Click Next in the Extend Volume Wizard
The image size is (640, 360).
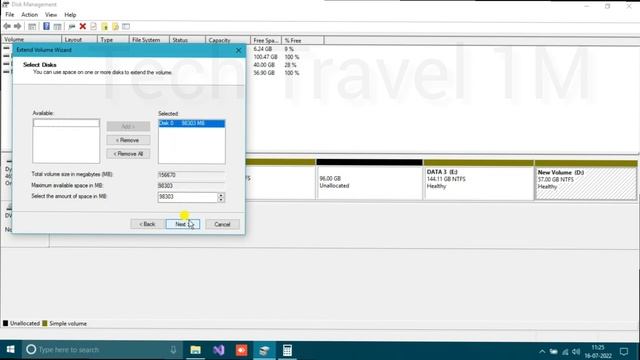click(182, 224)
